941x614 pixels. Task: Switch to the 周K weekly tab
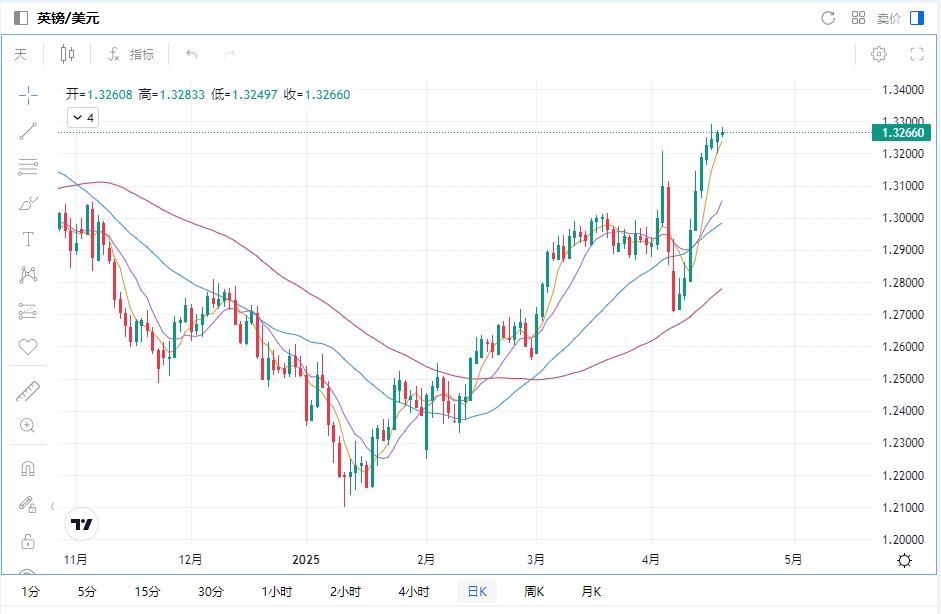coord(534,591)
